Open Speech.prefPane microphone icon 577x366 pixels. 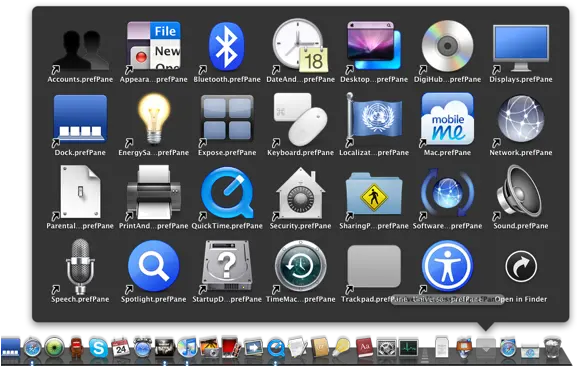[80, 266]
